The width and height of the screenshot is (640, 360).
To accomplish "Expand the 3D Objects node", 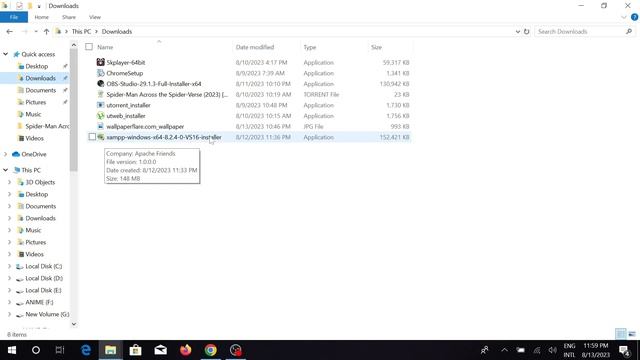I will point(10,182).
